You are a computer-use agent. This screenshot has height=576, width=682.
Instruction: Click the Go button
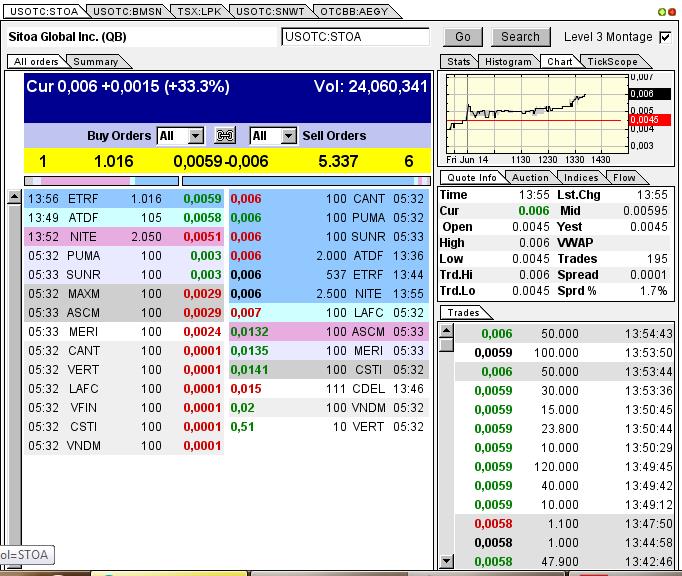pyautogui.click(x=463, y=37)
